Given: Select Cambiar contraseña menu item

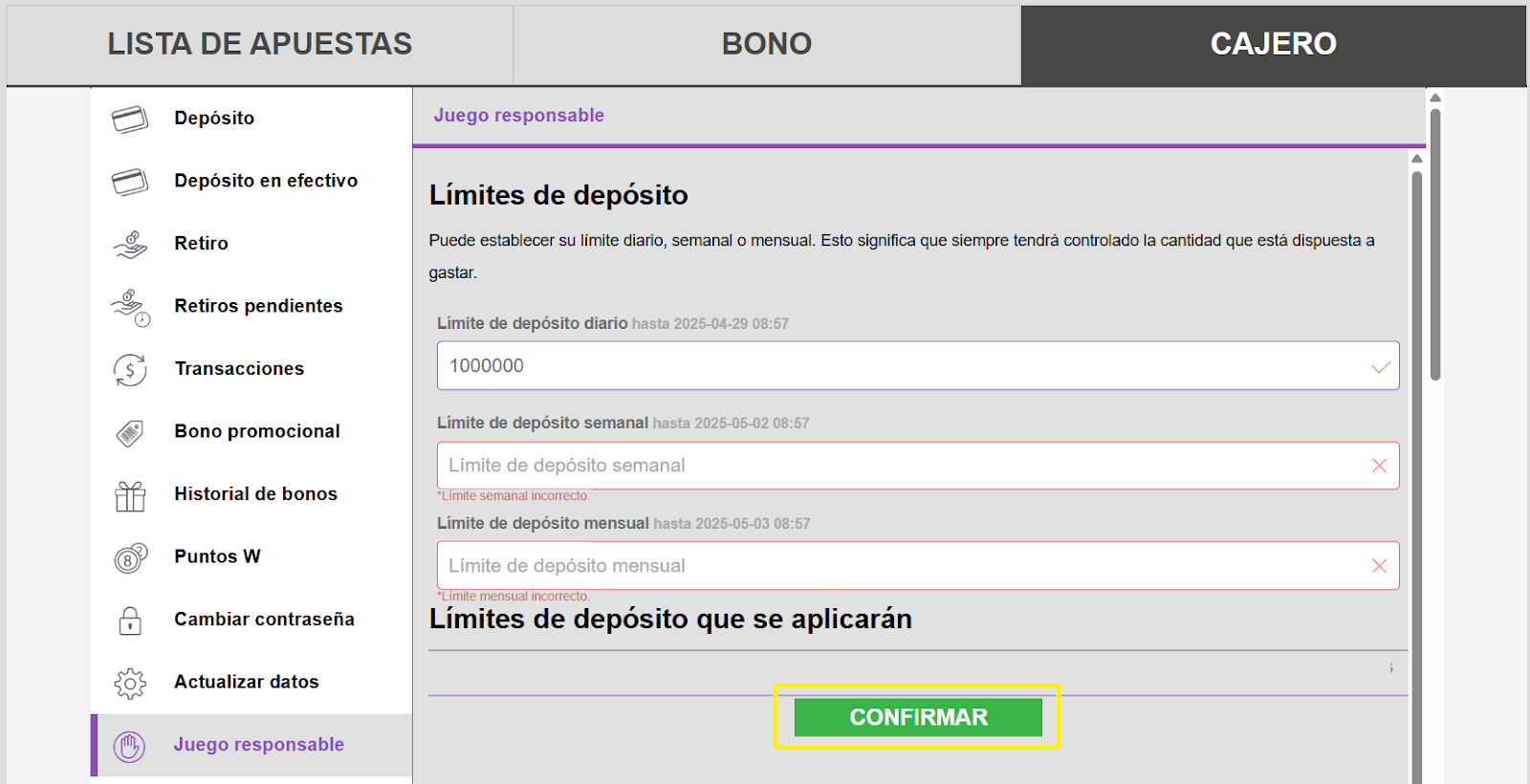Looking at the screenshot, I should tap(251, 620).
